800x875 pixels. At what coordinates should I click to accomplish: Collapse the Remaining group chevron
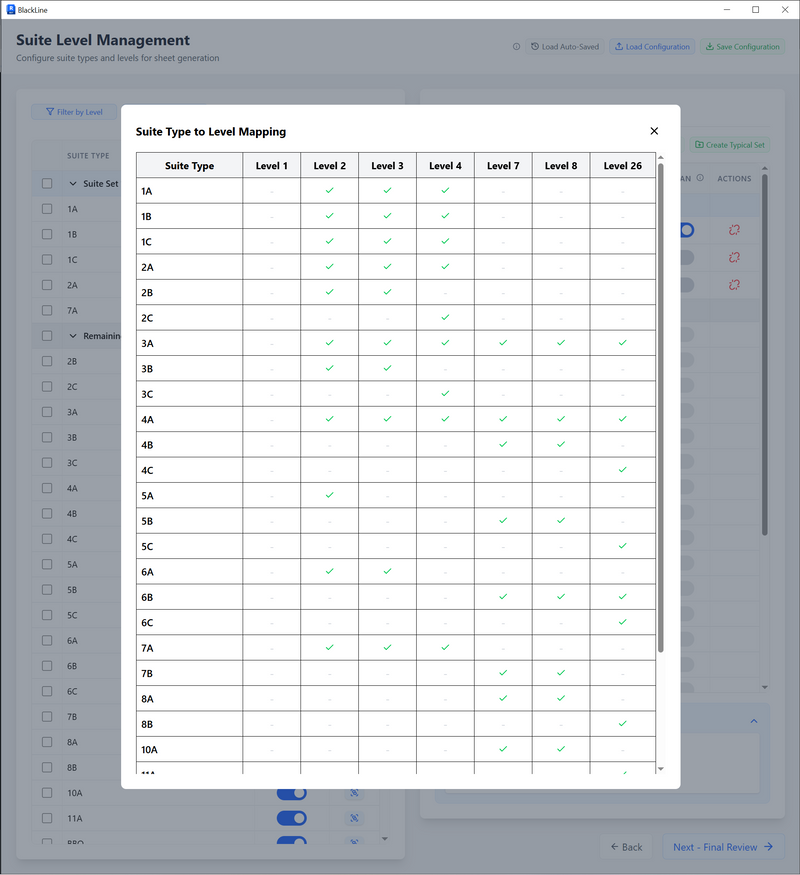(73, 336)
